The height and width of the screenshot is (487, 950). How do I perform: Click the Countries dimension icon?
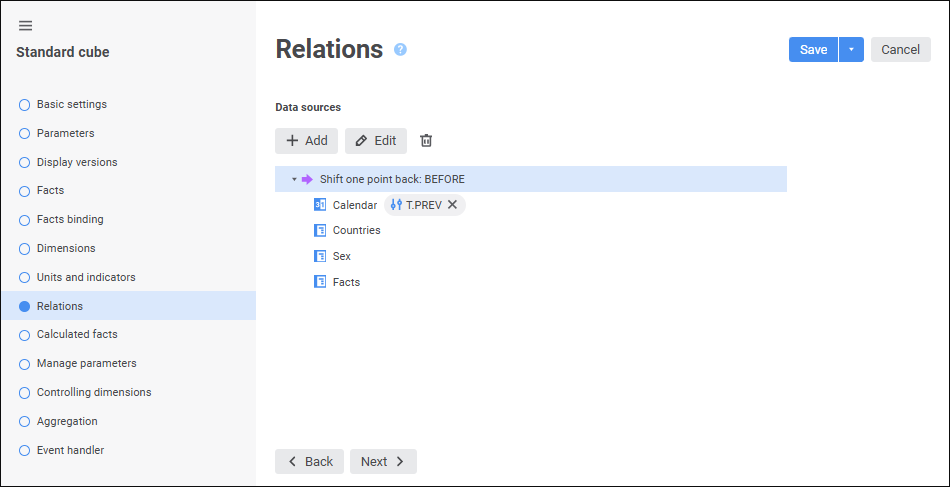[x=320, y=230]
